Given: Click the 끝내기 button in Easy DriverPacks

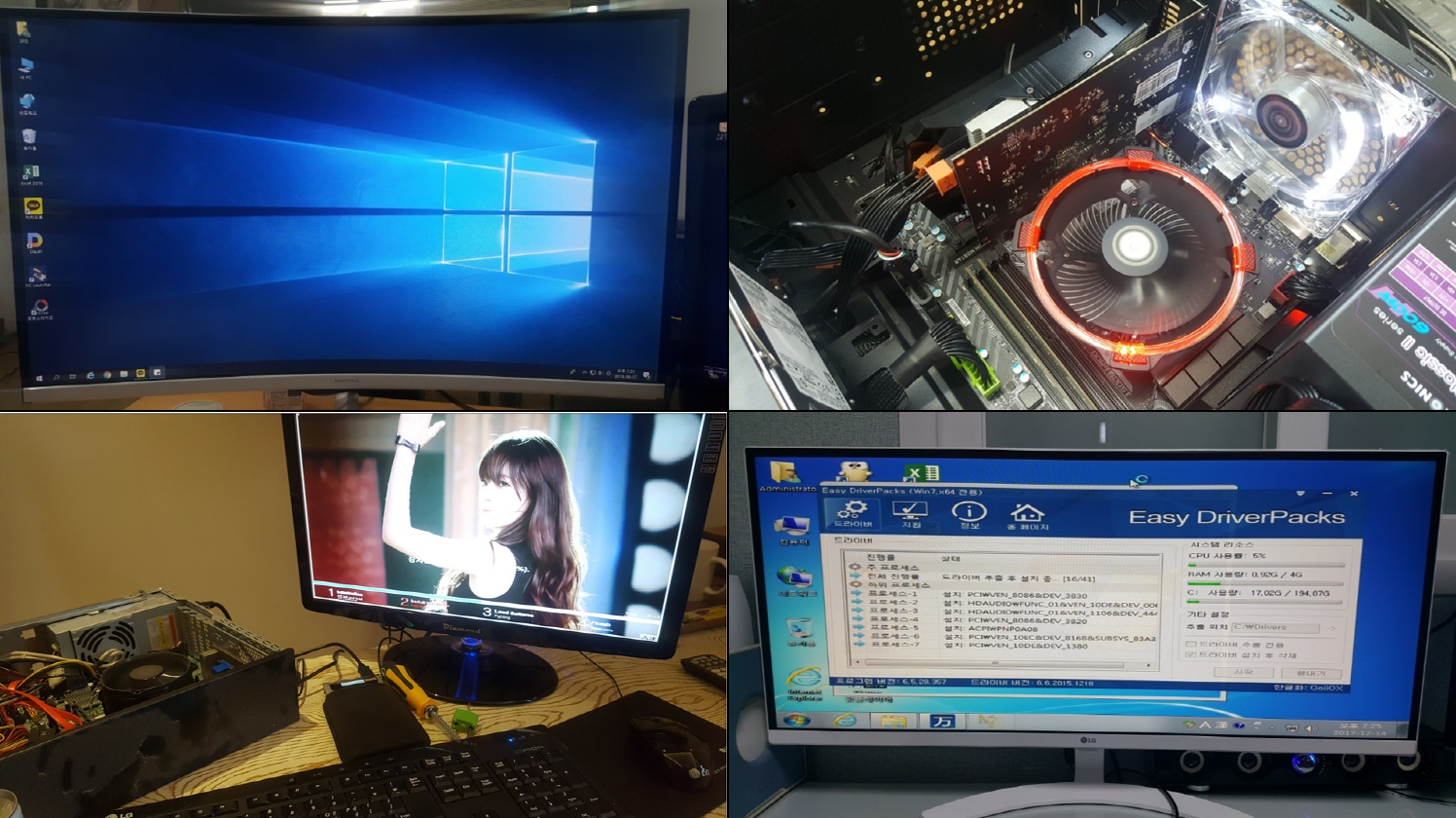Looking at the screenshot, I should 1311,674.
